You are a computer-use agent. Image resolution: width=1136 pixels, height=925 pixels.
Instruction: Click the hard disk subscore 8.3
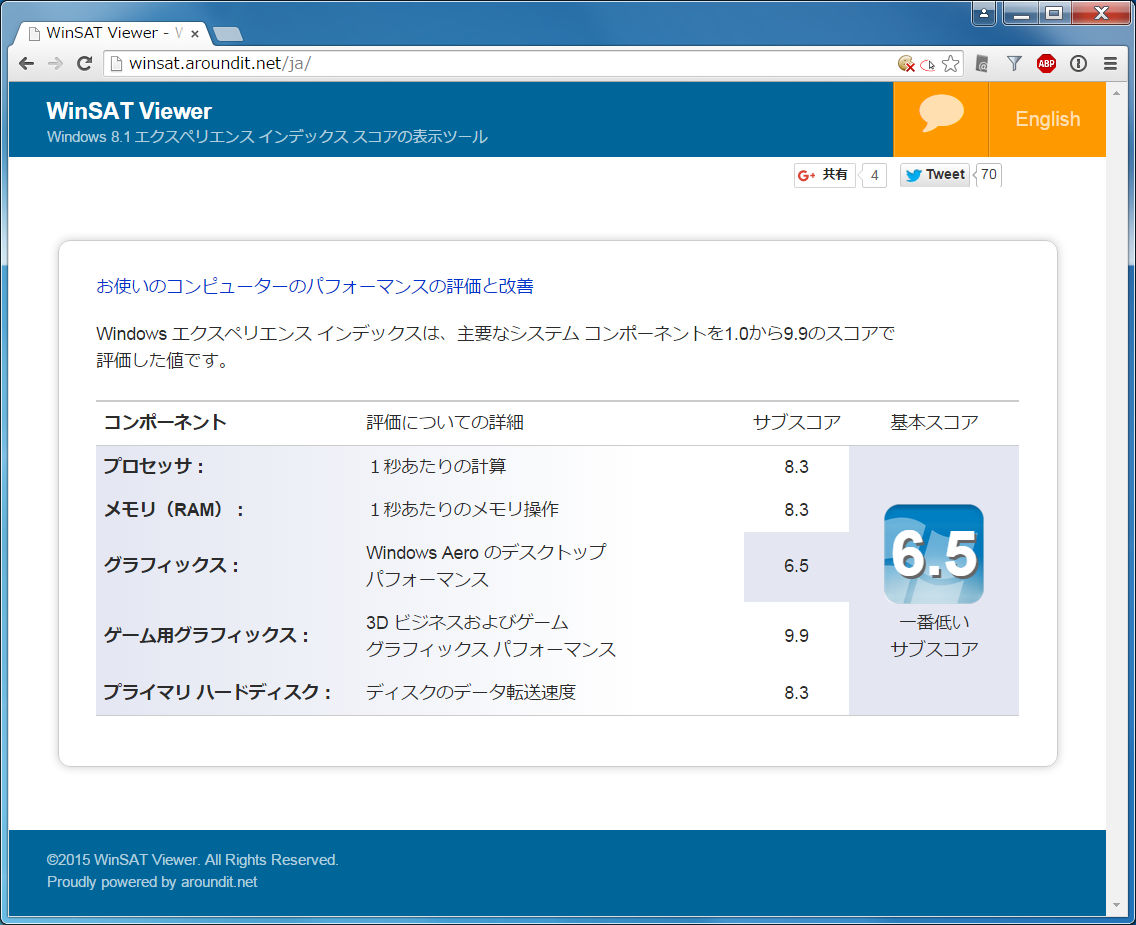click(x=796, y=692)
